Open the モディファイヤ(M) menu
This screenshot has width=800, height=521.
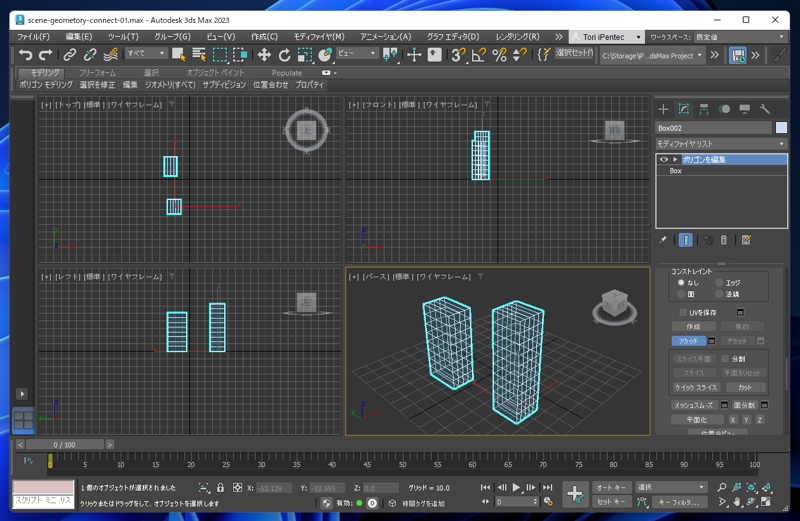(x=319, y=37)
